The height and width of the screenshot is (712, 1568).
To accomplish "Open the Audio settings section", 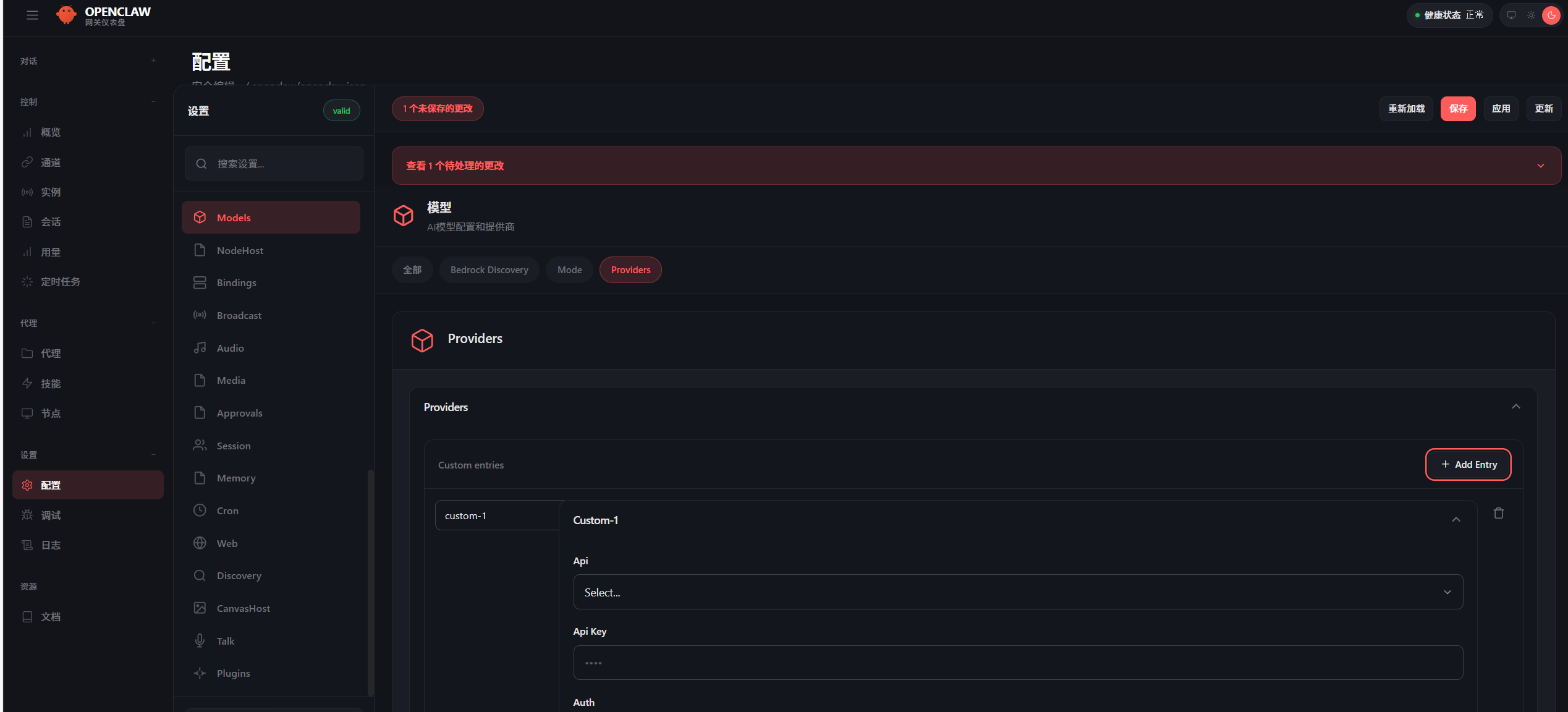I will 230,348.
